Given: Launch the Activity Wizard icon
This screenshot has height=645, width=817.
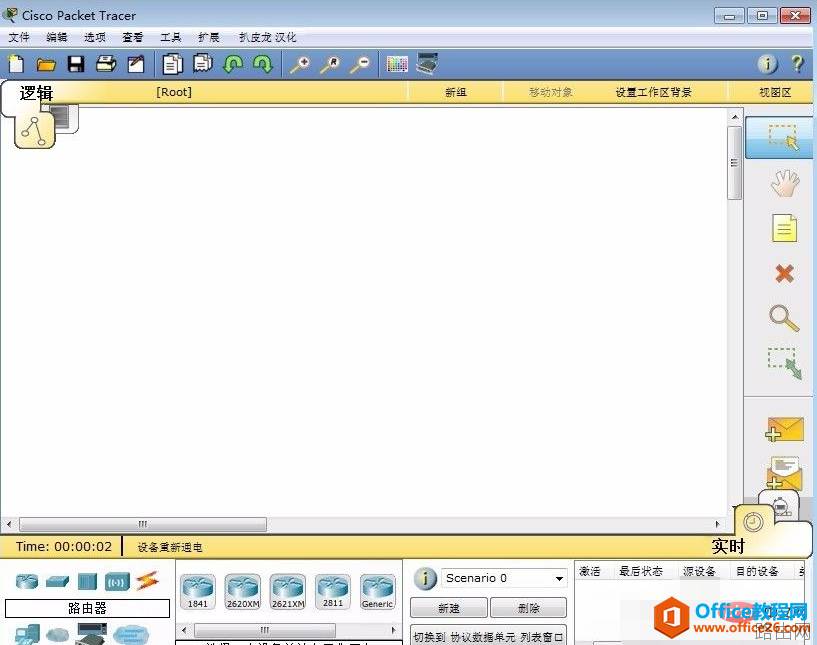Looking at the screenshot, I should [136, 64].
